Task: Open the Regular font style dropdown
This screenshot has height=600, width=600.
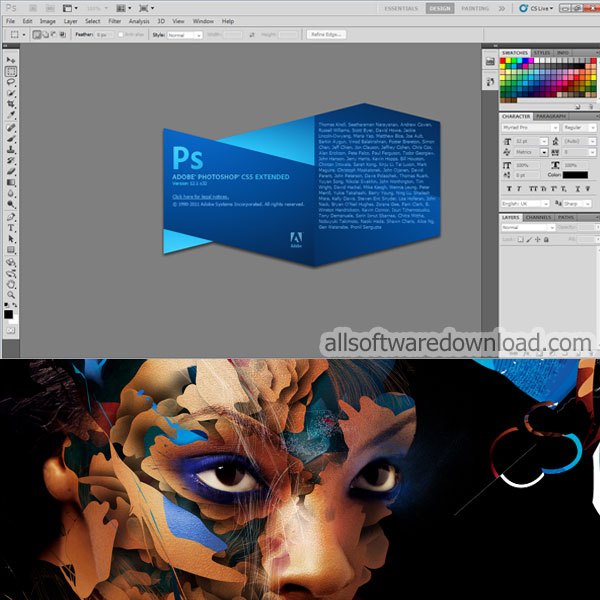Action: point(579,127)
